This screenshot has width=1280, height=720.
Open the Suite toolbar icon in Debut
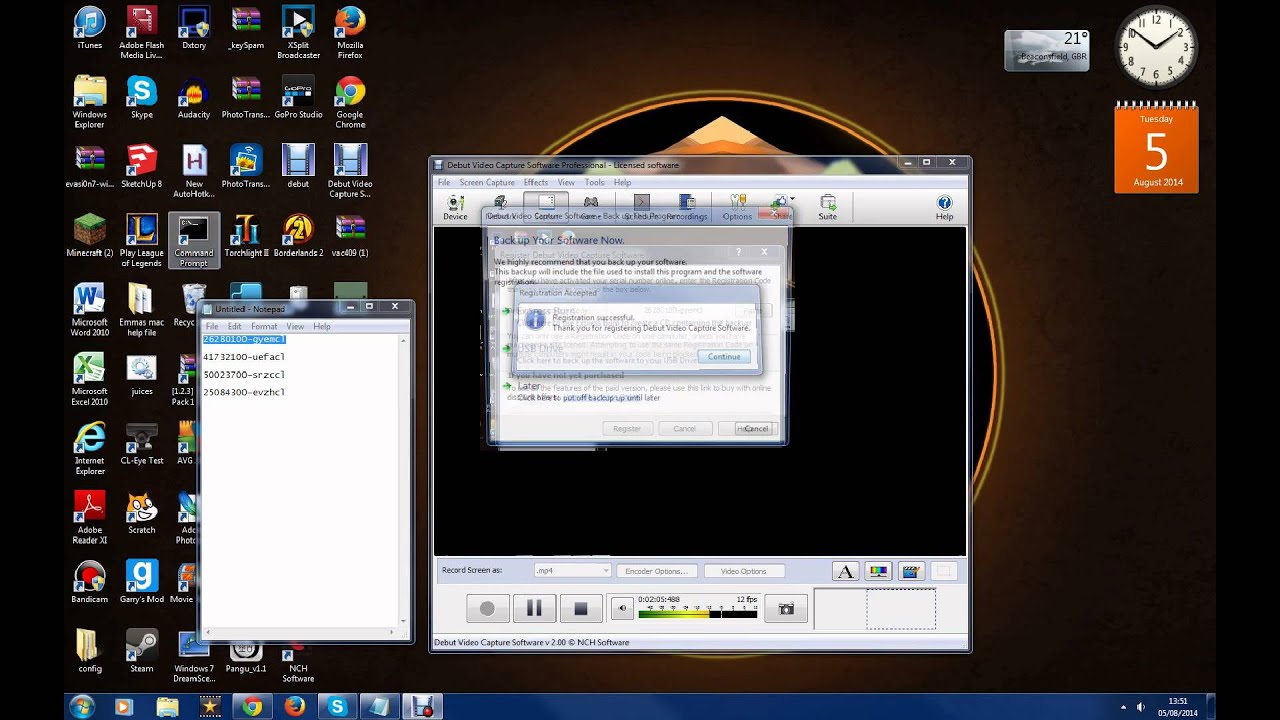[828, 208]
